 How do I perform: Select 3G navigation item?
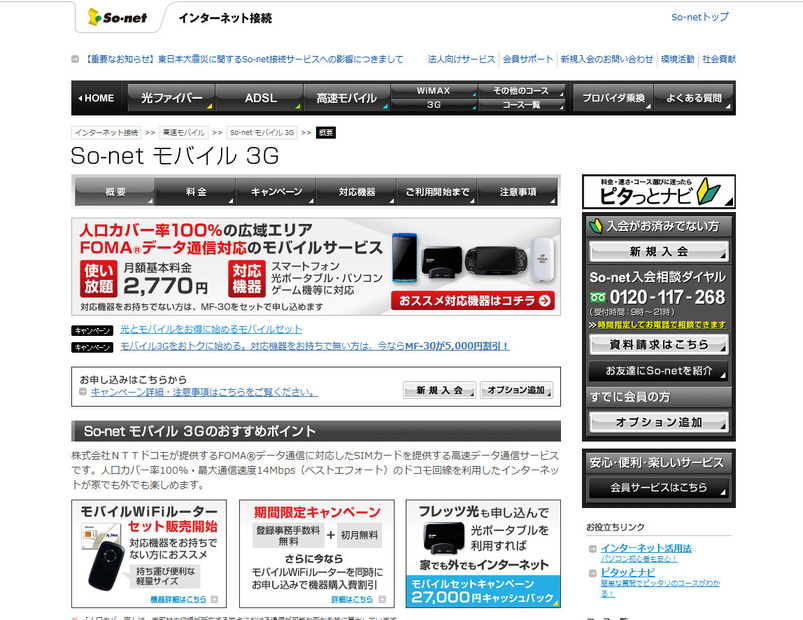(x=434, y=104)
